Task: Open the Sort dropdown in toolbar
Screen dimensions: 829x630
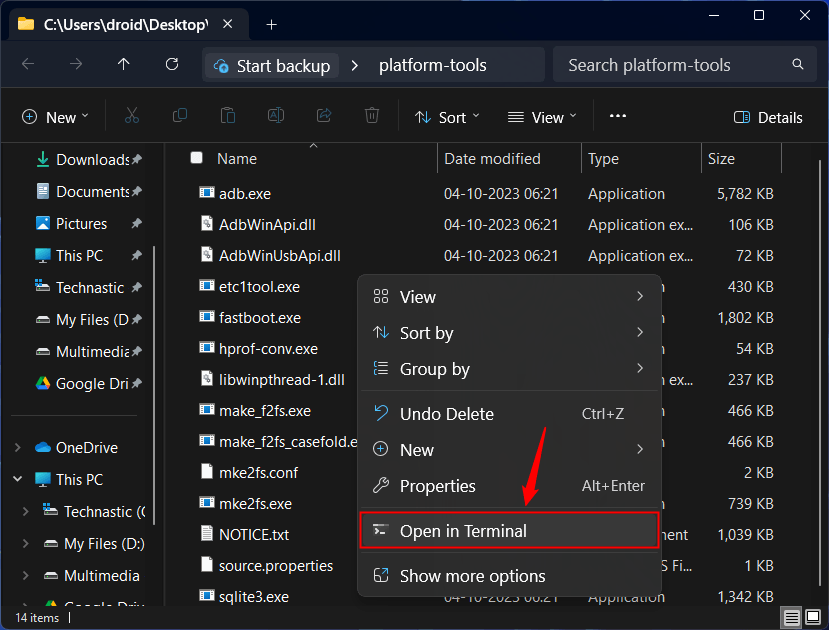Action: (x=447, y=117)
